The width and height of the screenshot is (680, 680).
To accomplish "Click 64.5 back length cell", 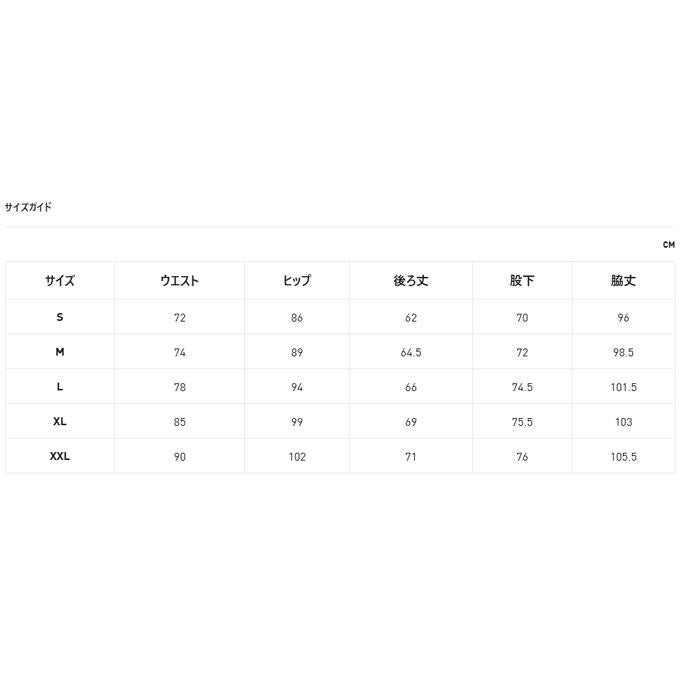I will click(x=411, y=353).
